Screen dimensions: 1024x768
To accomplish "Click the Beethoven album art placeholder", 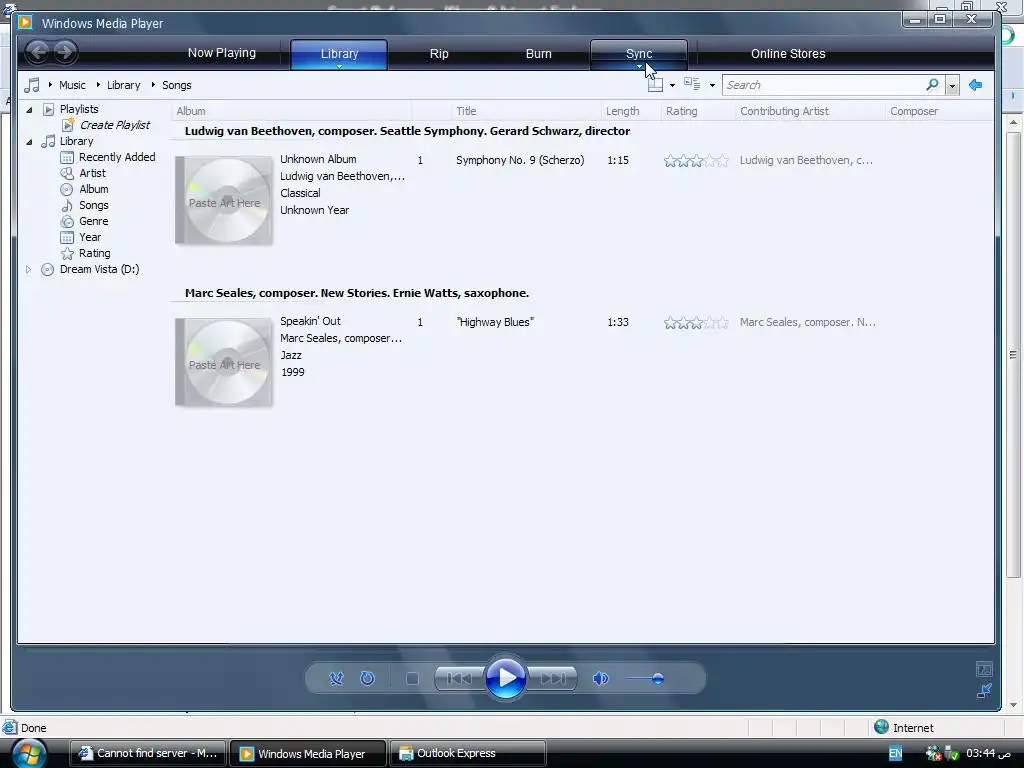I will pos(224,200).
